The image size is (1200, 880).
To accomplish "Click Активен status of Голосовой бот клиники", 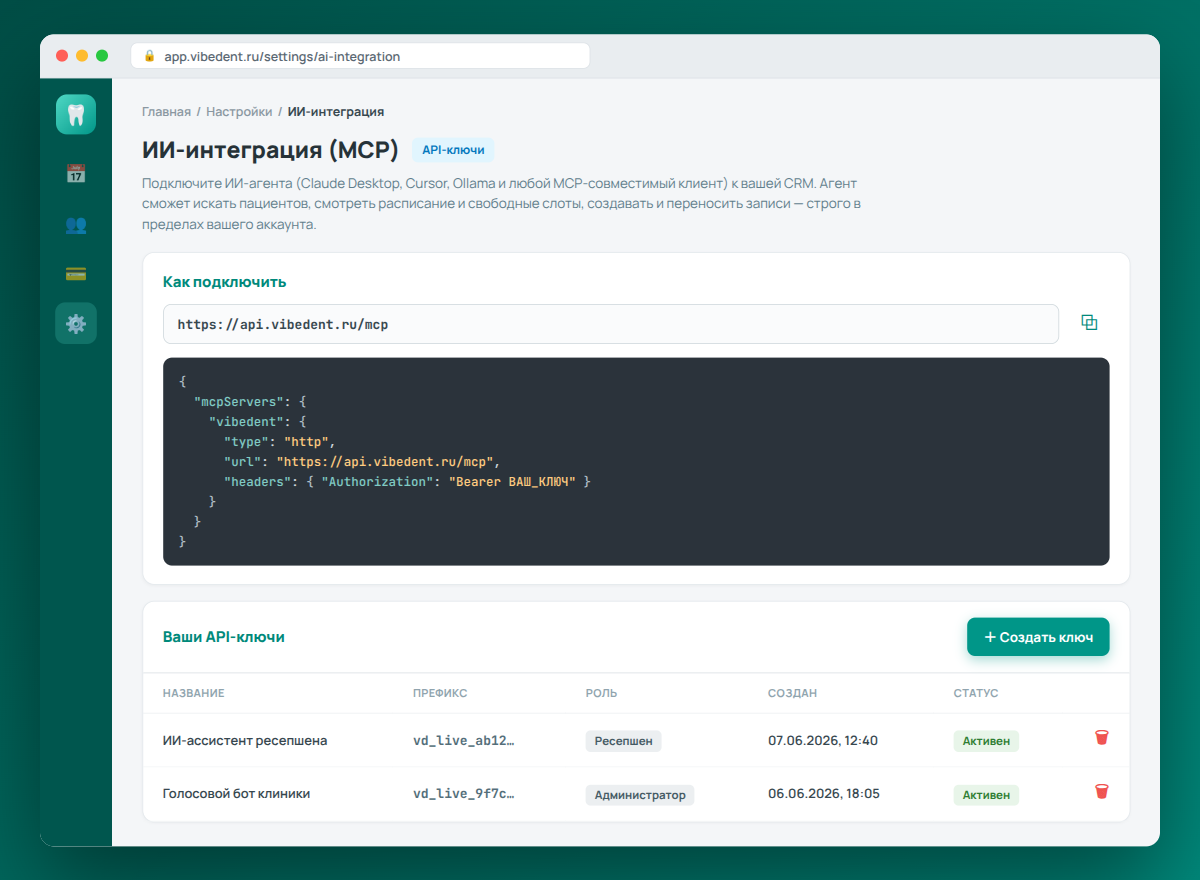I will click(x=986, y=795).
